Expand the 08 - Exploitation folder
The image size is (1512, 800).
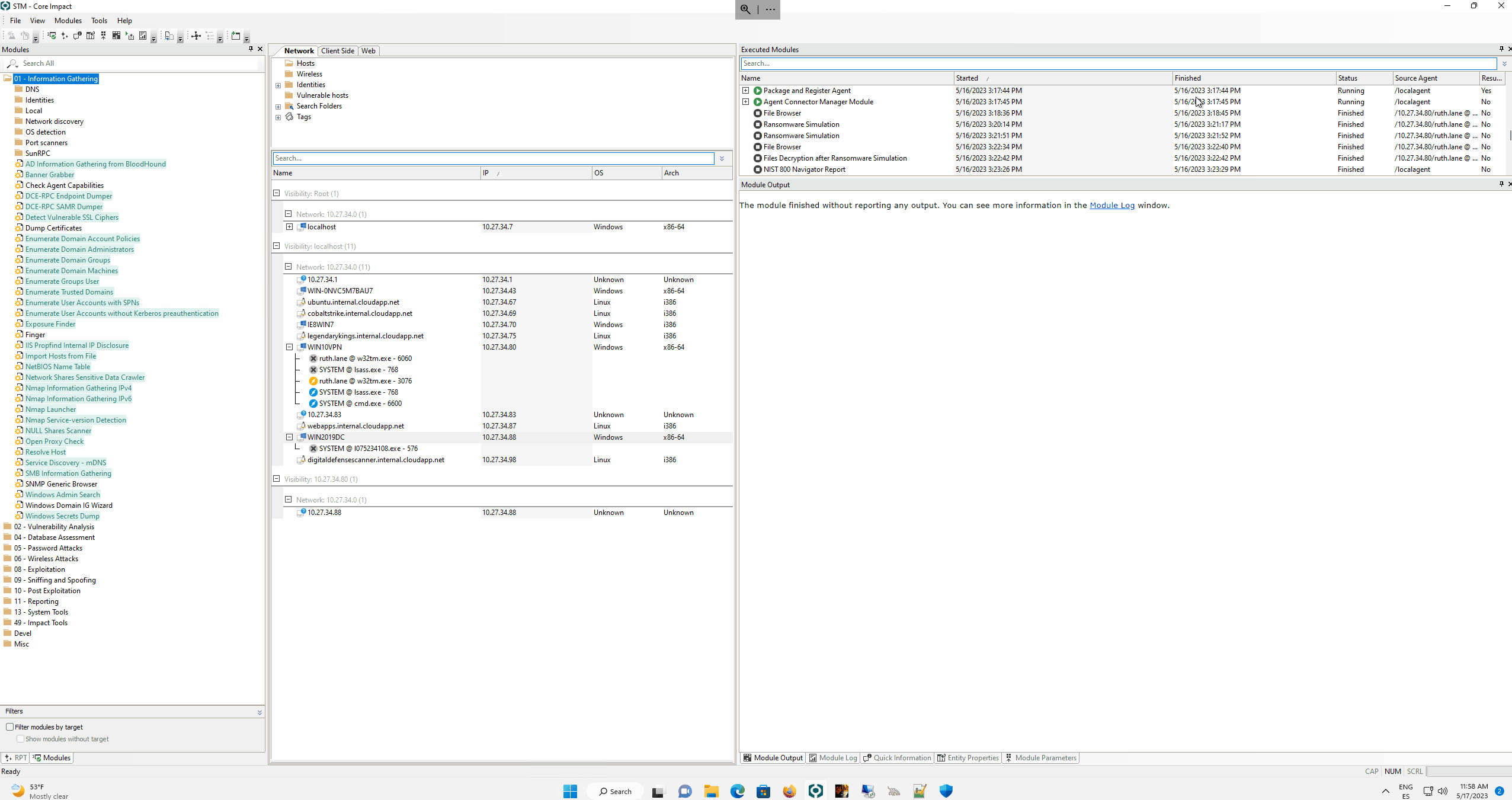[39, 569]
